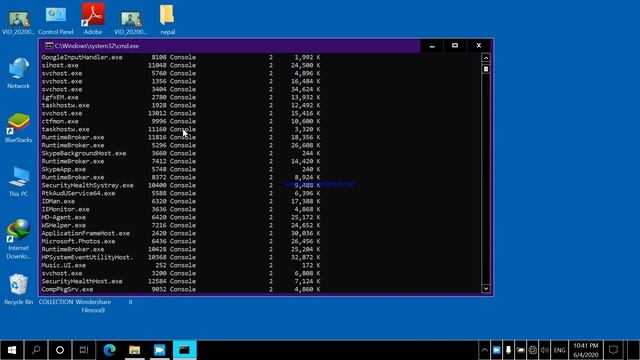Click svchost.exe row with PID 5760

[180, 73]
